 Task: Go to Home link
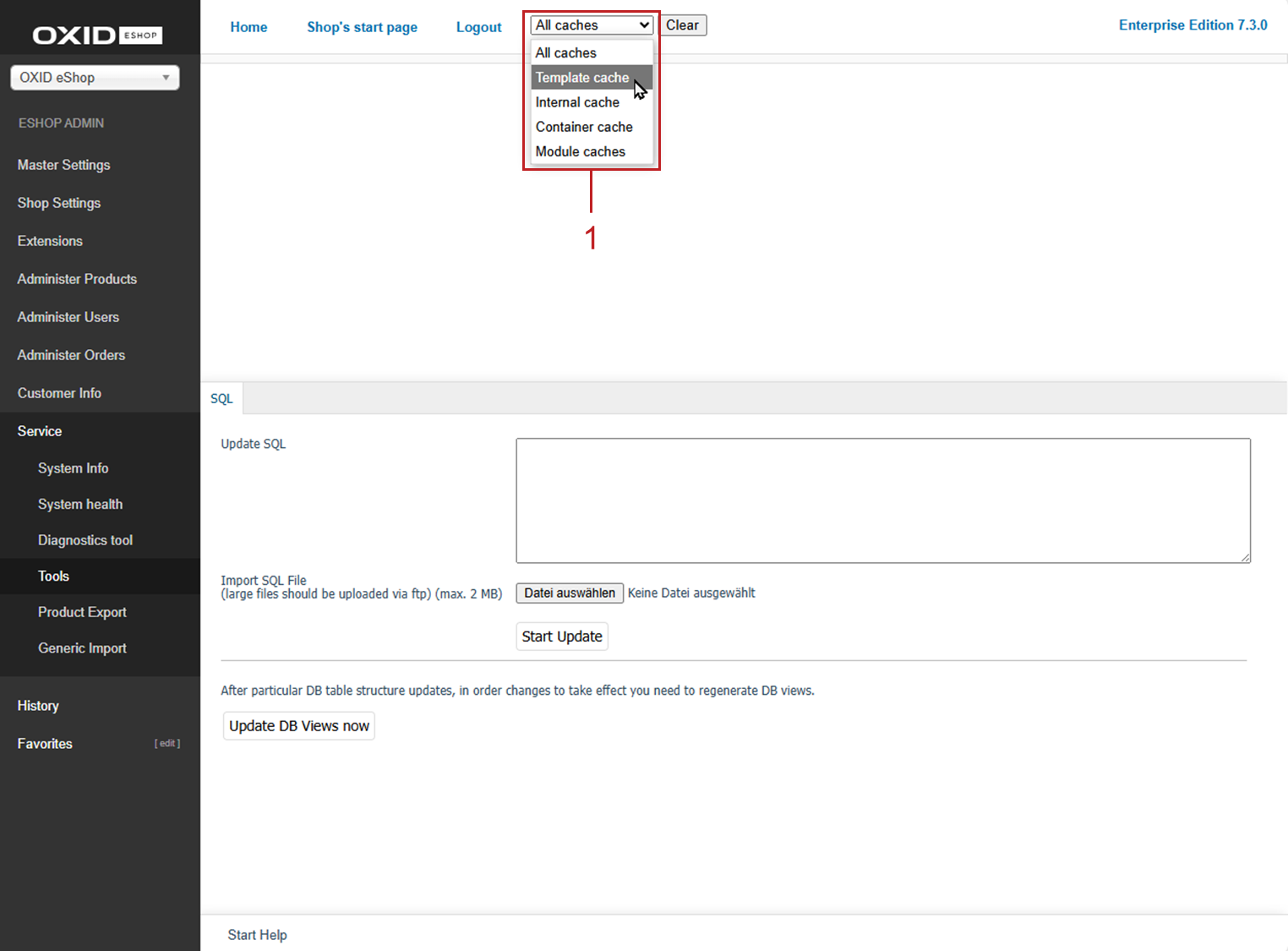tap(248, 27)
